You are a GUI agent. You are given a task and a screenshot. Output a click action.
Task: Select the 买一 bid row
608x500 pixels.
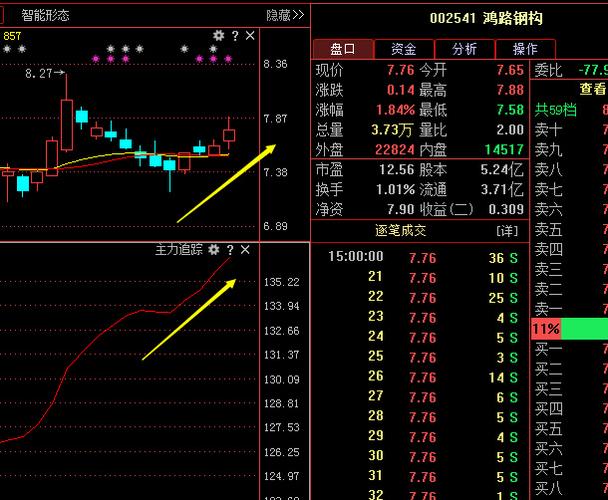[569, 349]
